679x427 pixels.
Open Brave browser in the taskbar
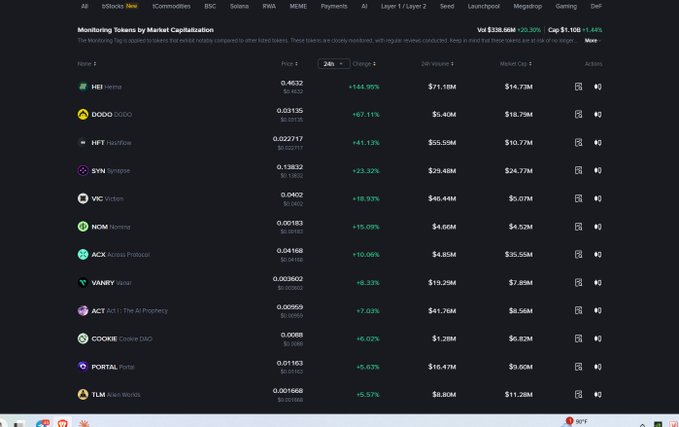(63, 423)
